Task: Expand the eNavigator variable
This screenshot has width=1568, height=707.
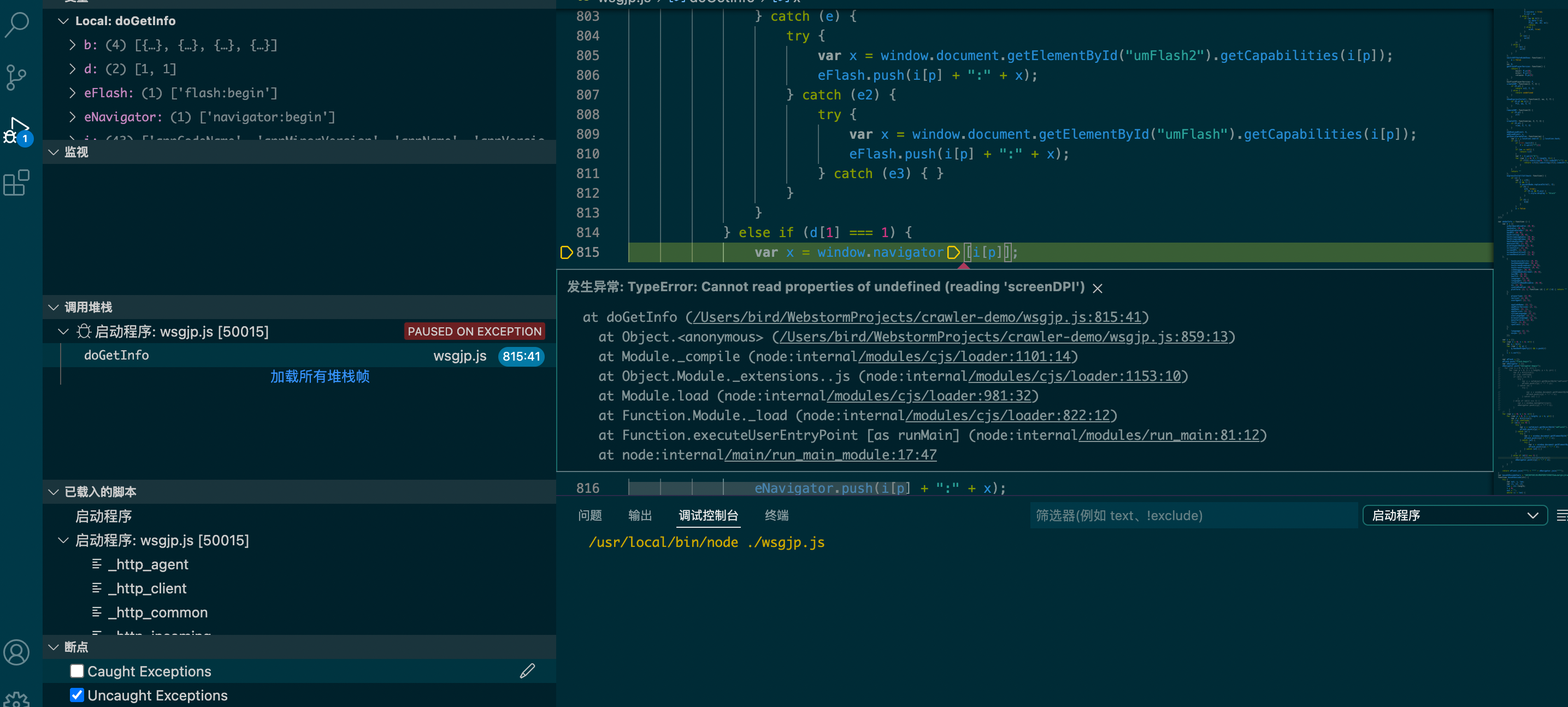Action: pyautogui.click(x=73, y=117)
